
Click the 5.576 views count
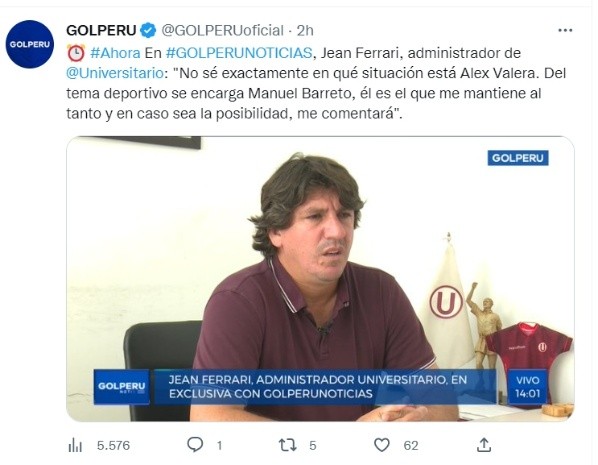[113, 446]
